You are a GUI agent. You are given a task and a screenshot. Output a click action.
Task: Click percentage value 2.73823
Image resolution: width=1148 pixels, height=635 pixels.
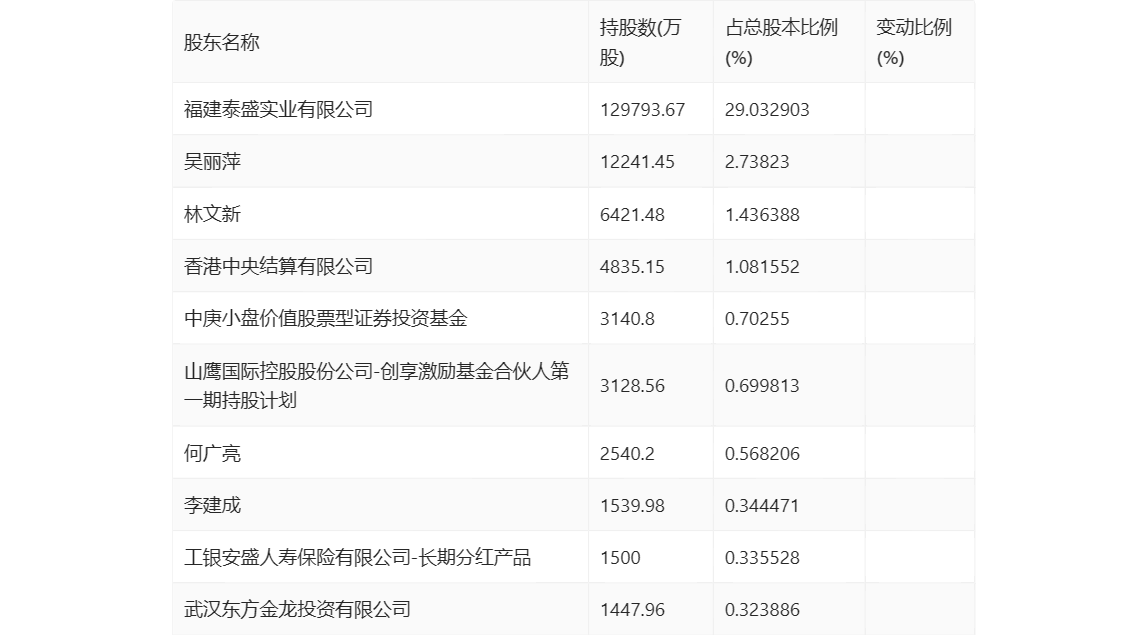pos(757,162)
